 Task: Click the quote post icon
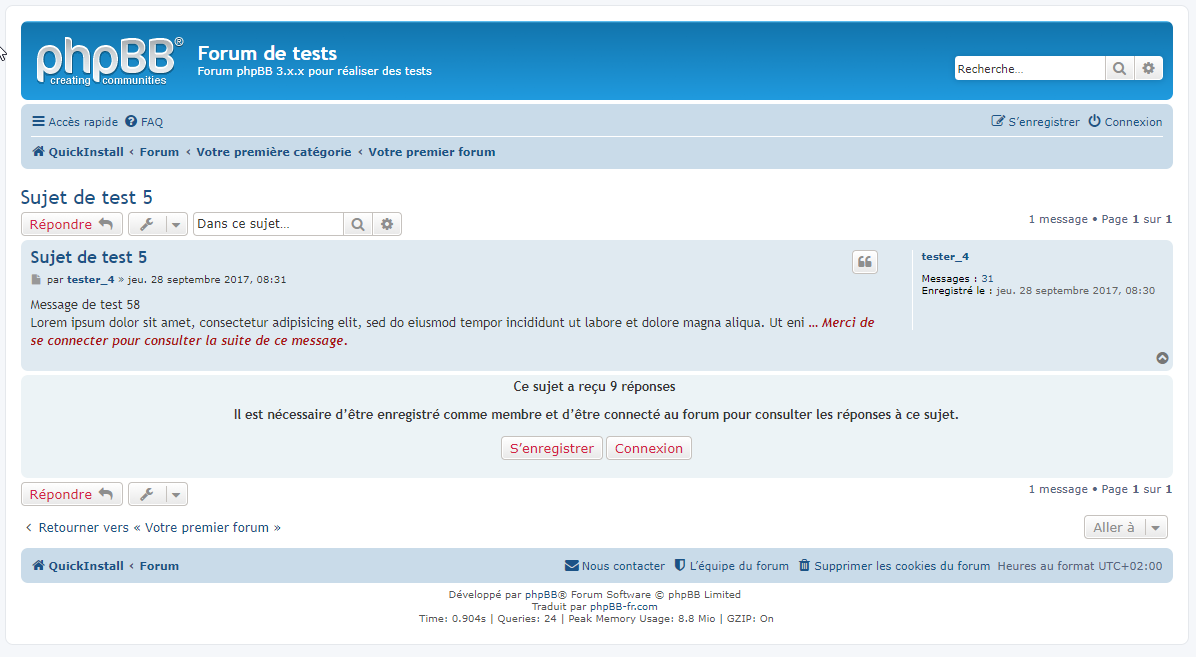(x=865, y=262)
